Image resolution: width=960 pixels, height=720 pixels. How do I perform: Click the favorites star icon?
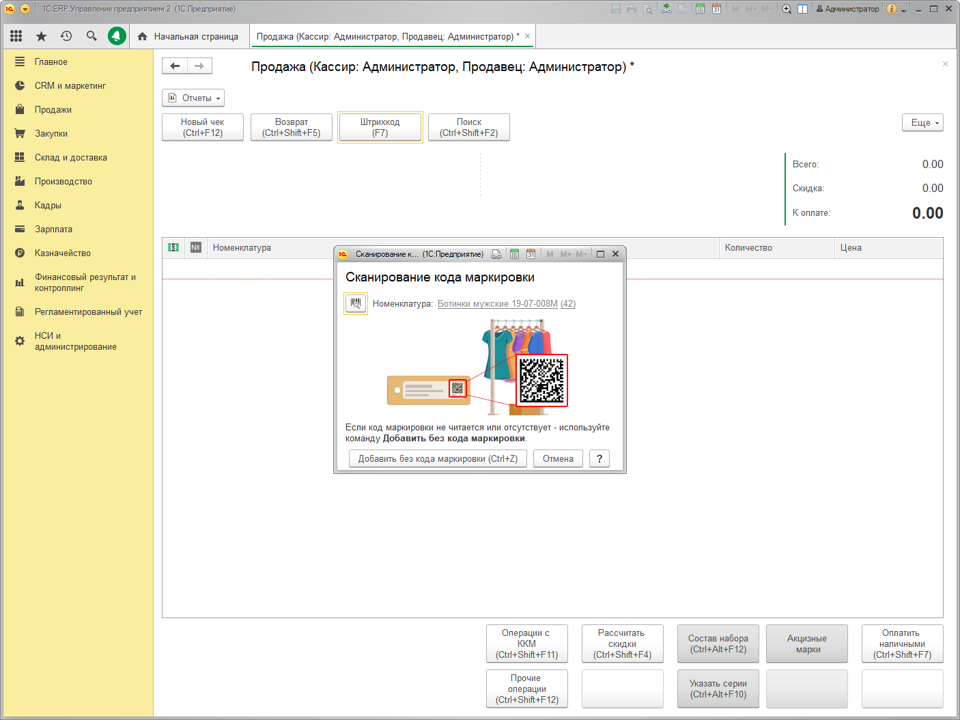(x=41, y=36)
